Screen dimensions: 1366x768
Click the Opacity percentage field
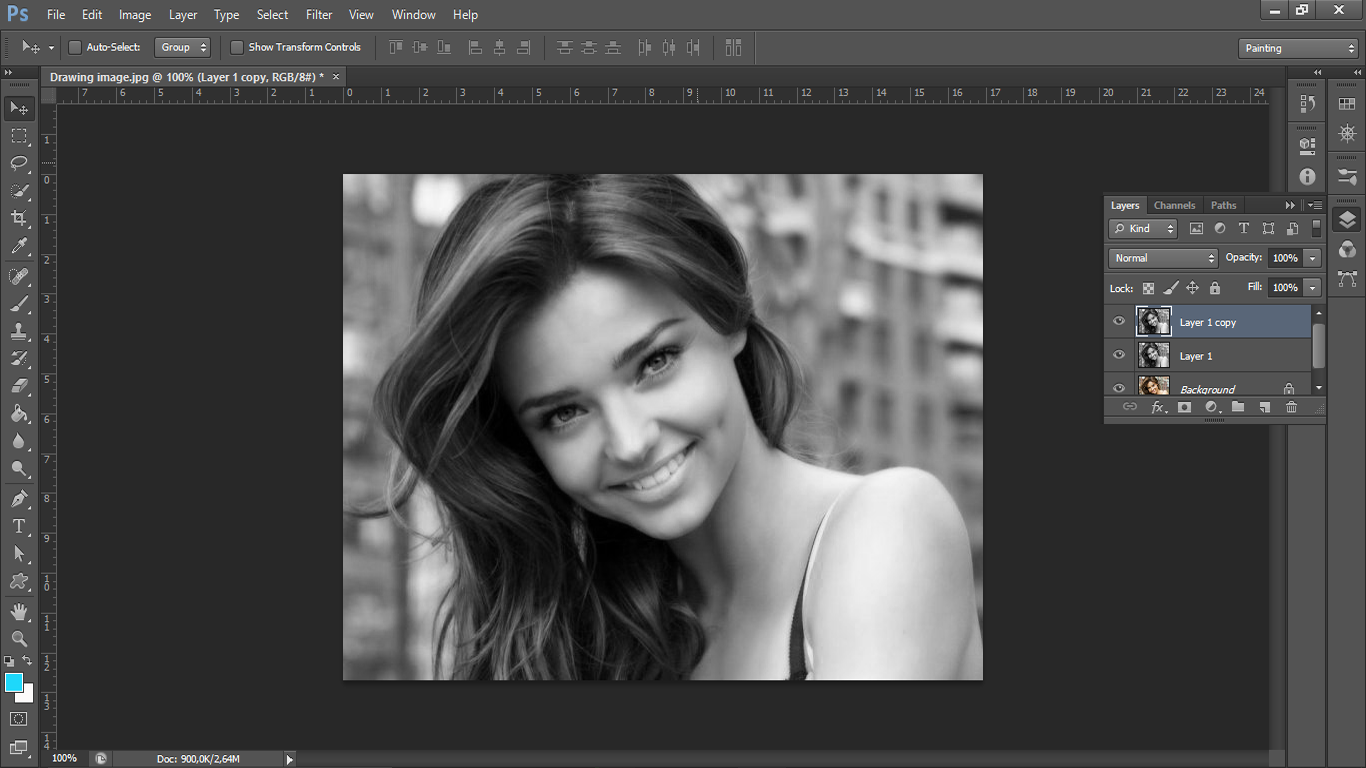pos(1285,258)
